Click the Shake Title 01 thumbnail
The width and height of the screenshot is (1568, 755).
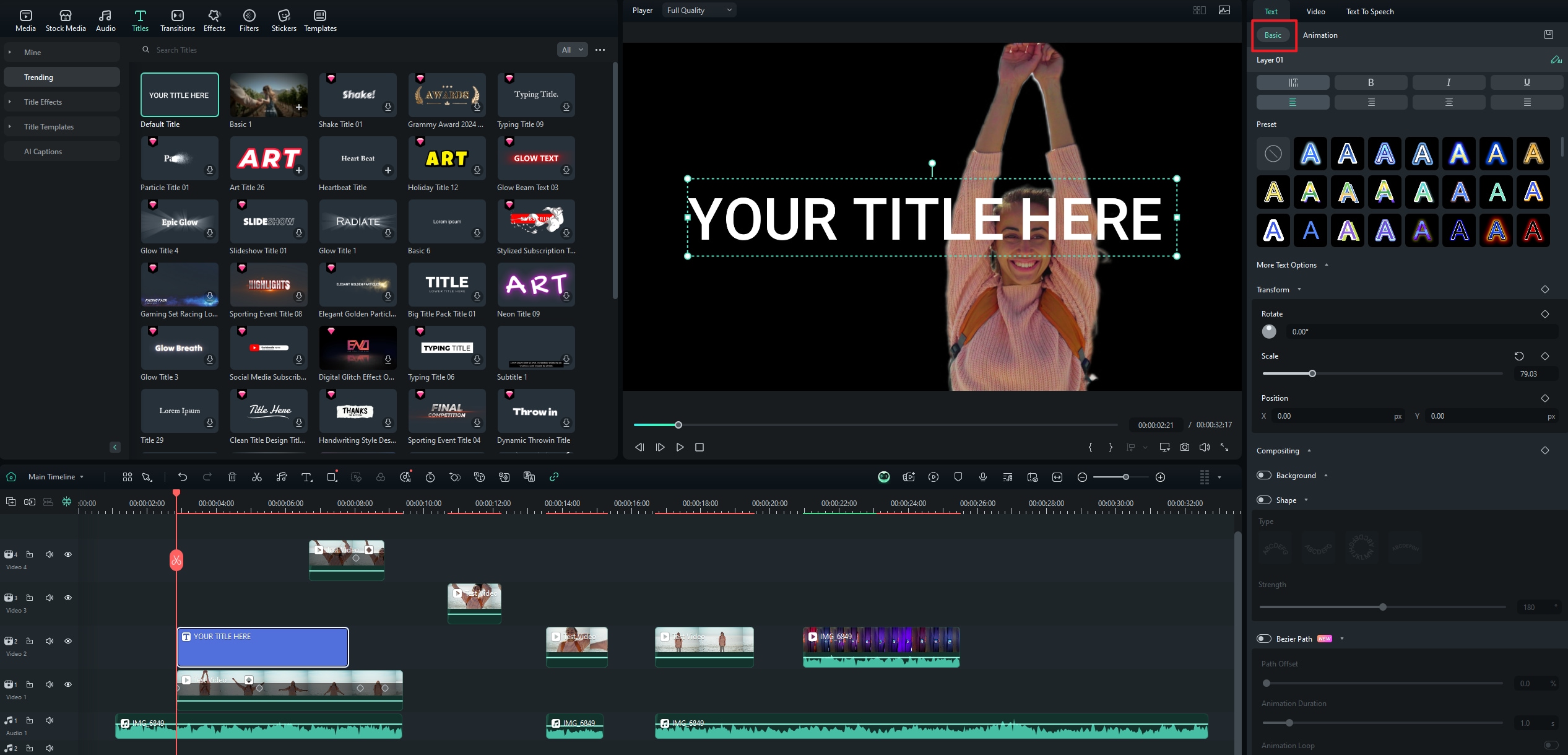point(357,94)
